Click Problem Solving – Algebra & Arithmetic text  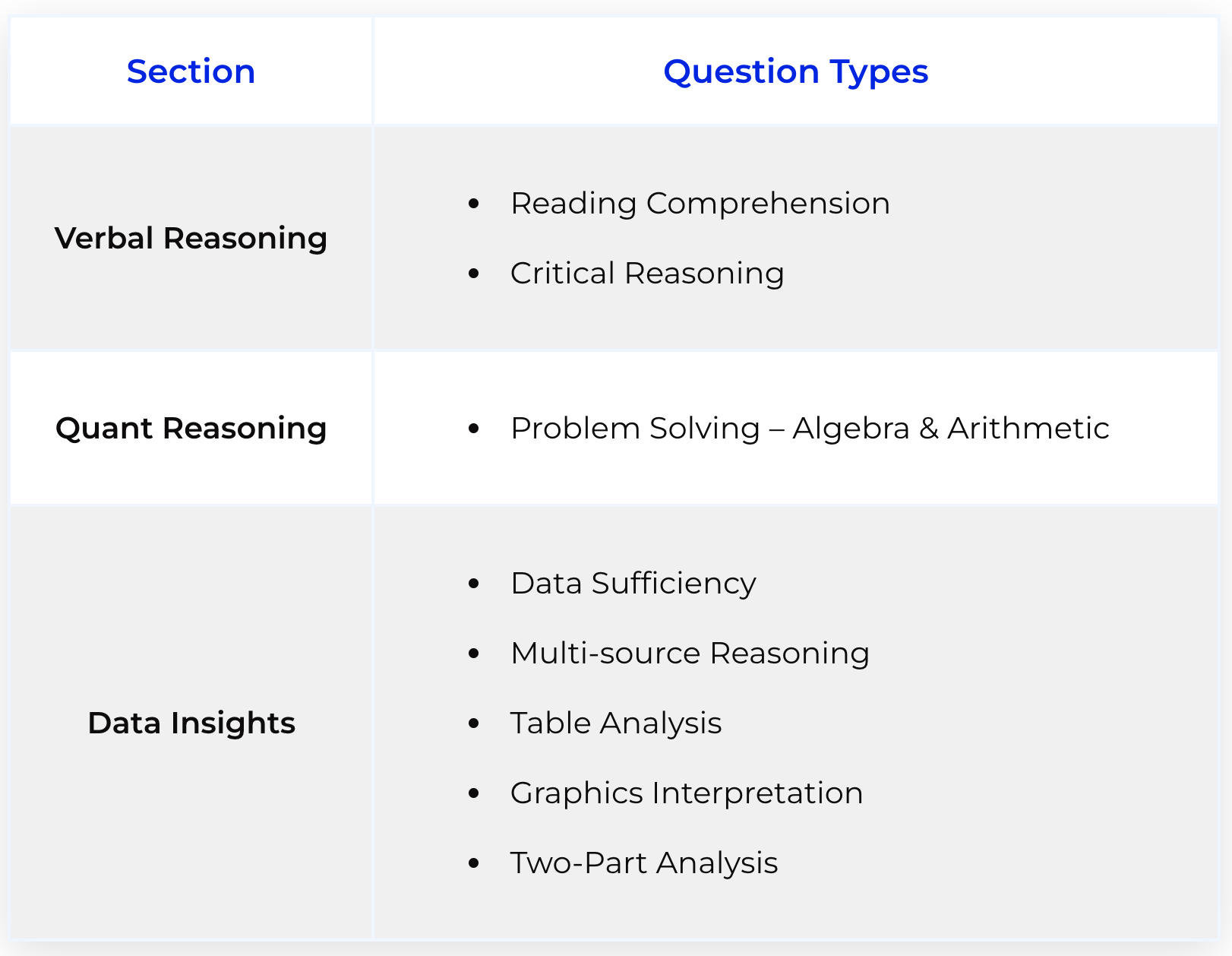coord(810,428)
